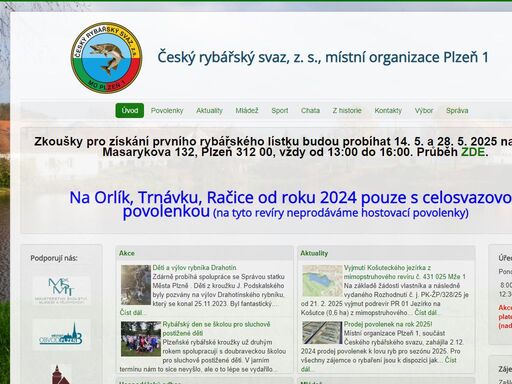The width and height of the screenshot is (512, 384).
Task: Go to the Aktuality menu item
Action: click(209, 110)
